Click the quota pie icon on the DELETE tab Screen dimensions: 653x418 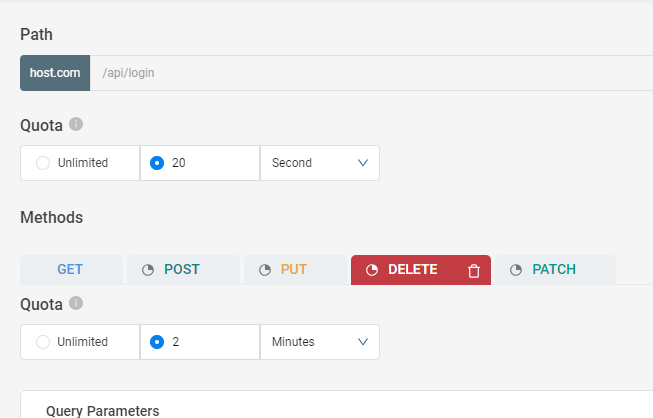point(372,270)
